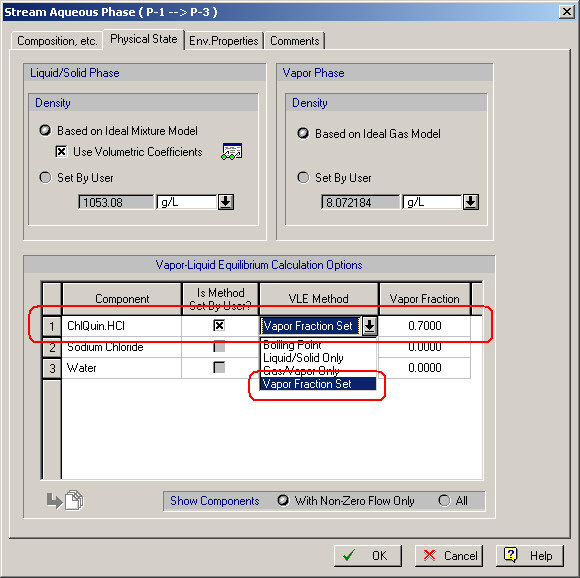Enable Is Method Set for Sodium Chloride
The width and height of the screenshot is (580, 578).
click(x=219, y=347)
